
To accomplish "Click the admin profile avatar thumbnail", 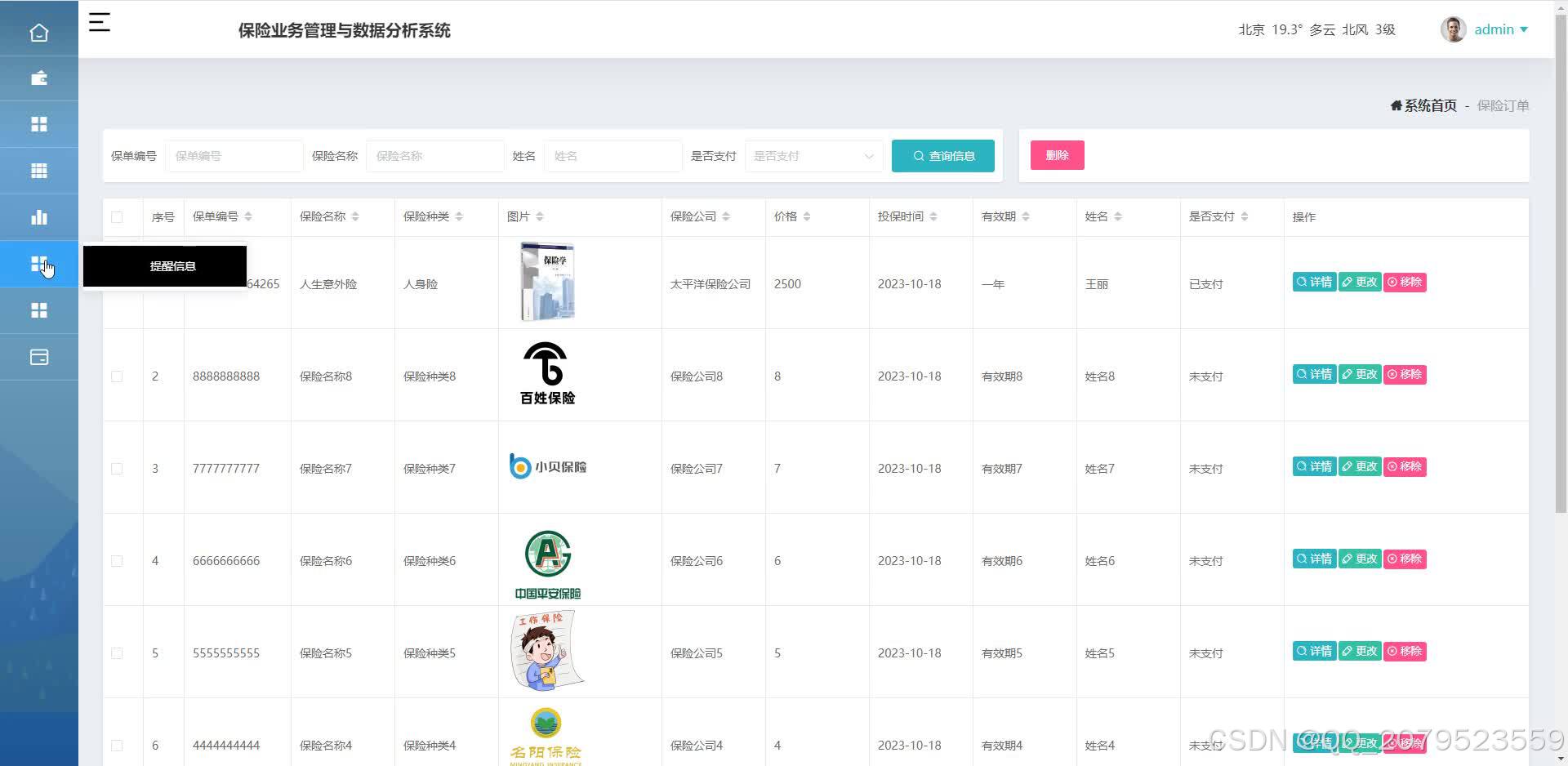I will click(1453, 29).
